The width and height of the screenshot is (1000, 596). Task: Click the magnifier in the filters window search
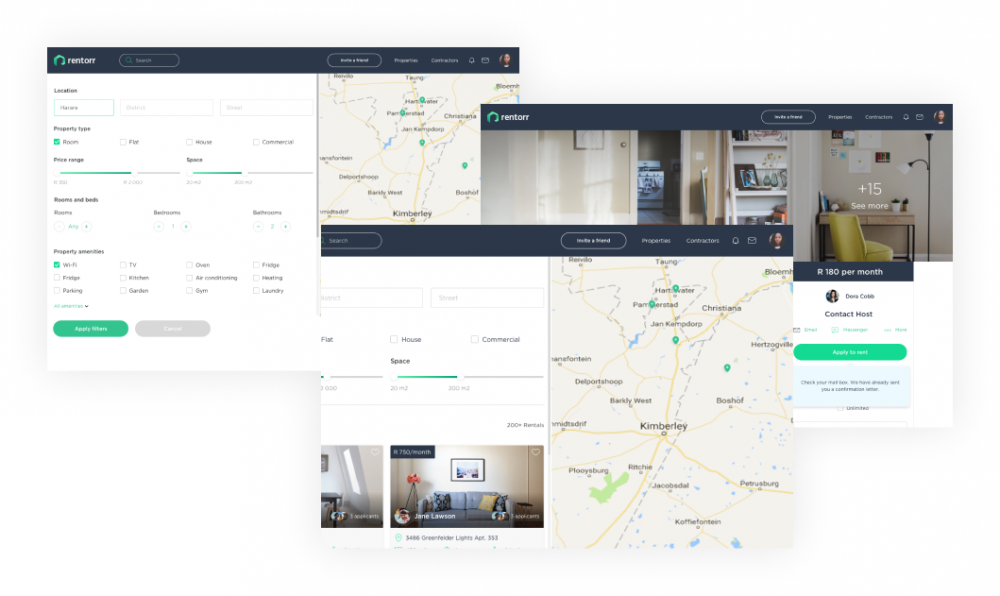coord(128,61)
